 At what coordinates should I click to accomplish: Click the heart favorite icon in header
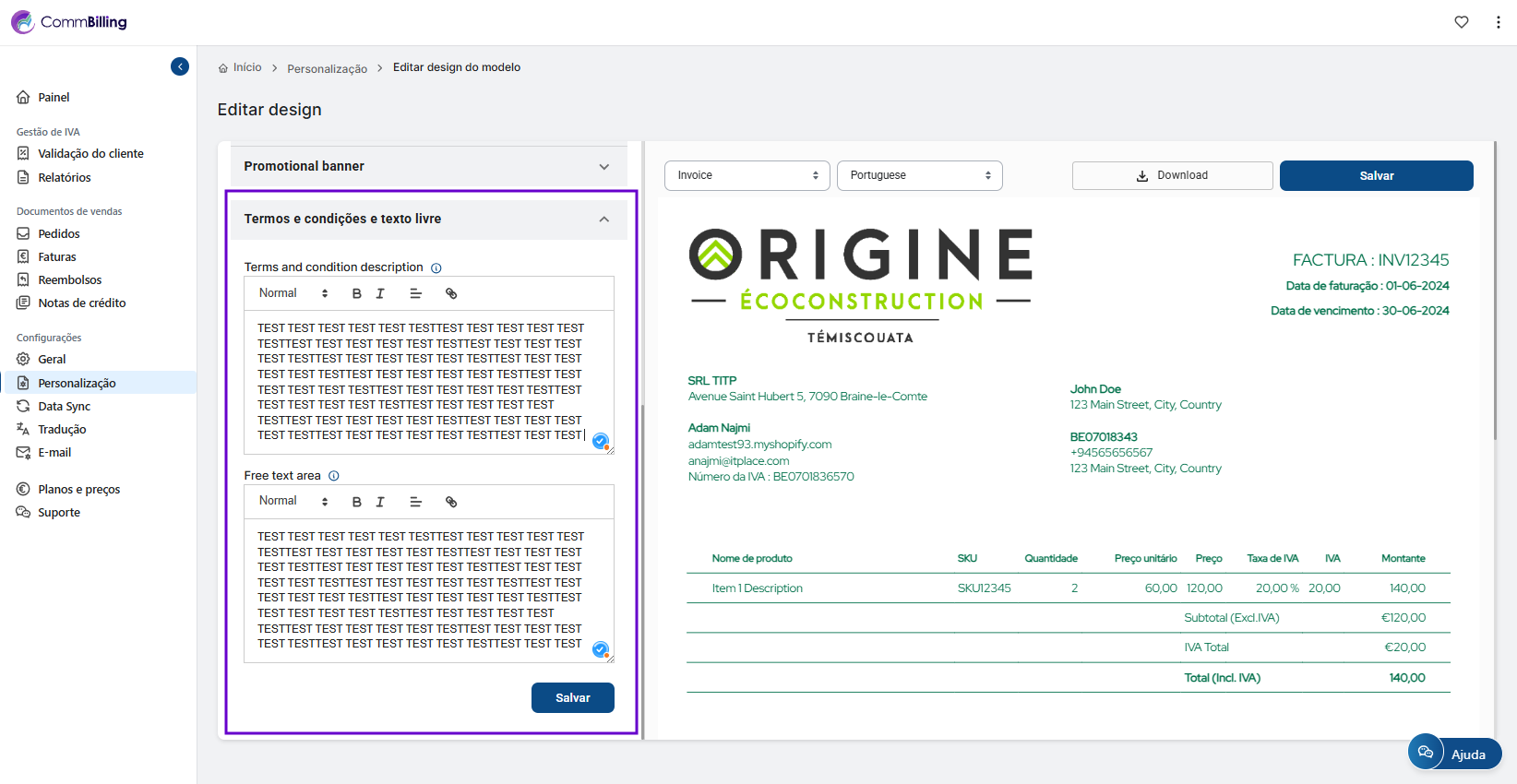tap(1462, 22)
